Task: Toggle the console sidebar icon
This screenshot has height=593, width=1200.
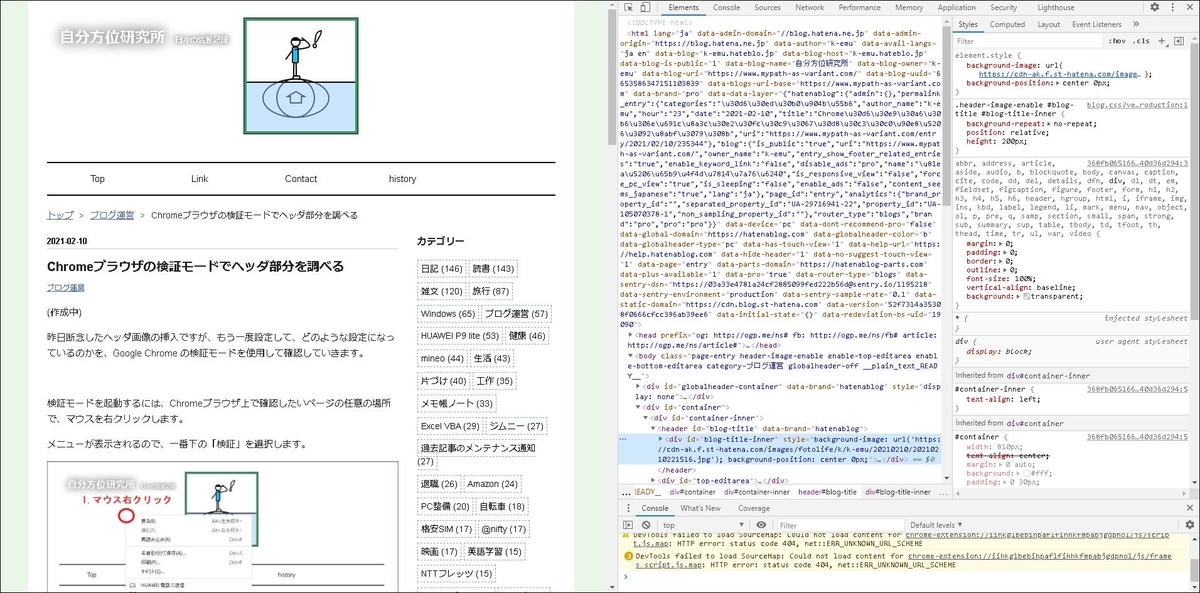Action: pyautogui.click(x=628, y=525)
